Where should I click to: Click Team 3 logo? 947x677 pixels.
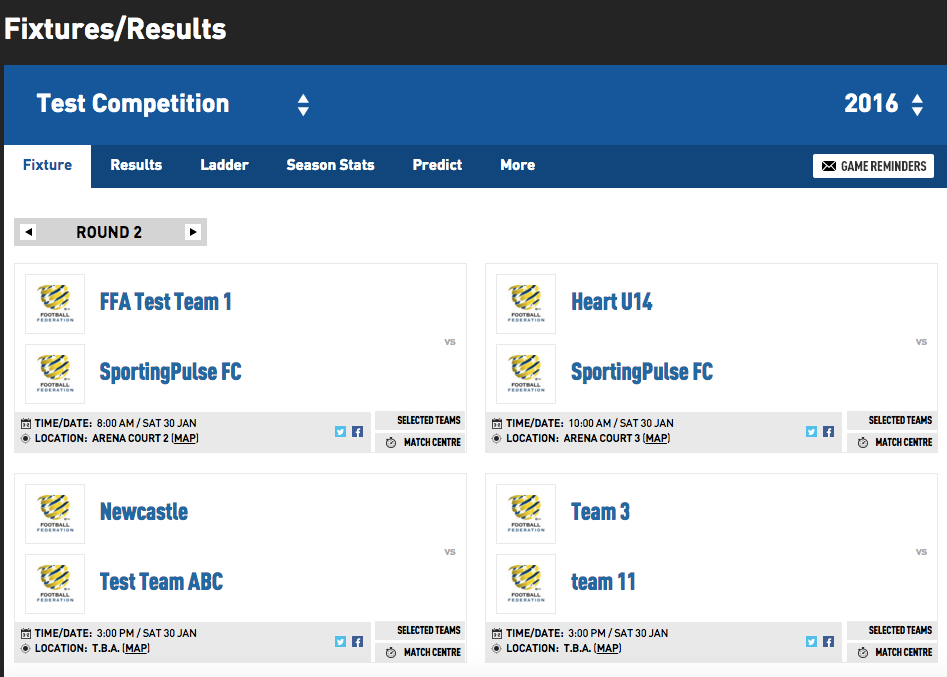pos(526,514)
